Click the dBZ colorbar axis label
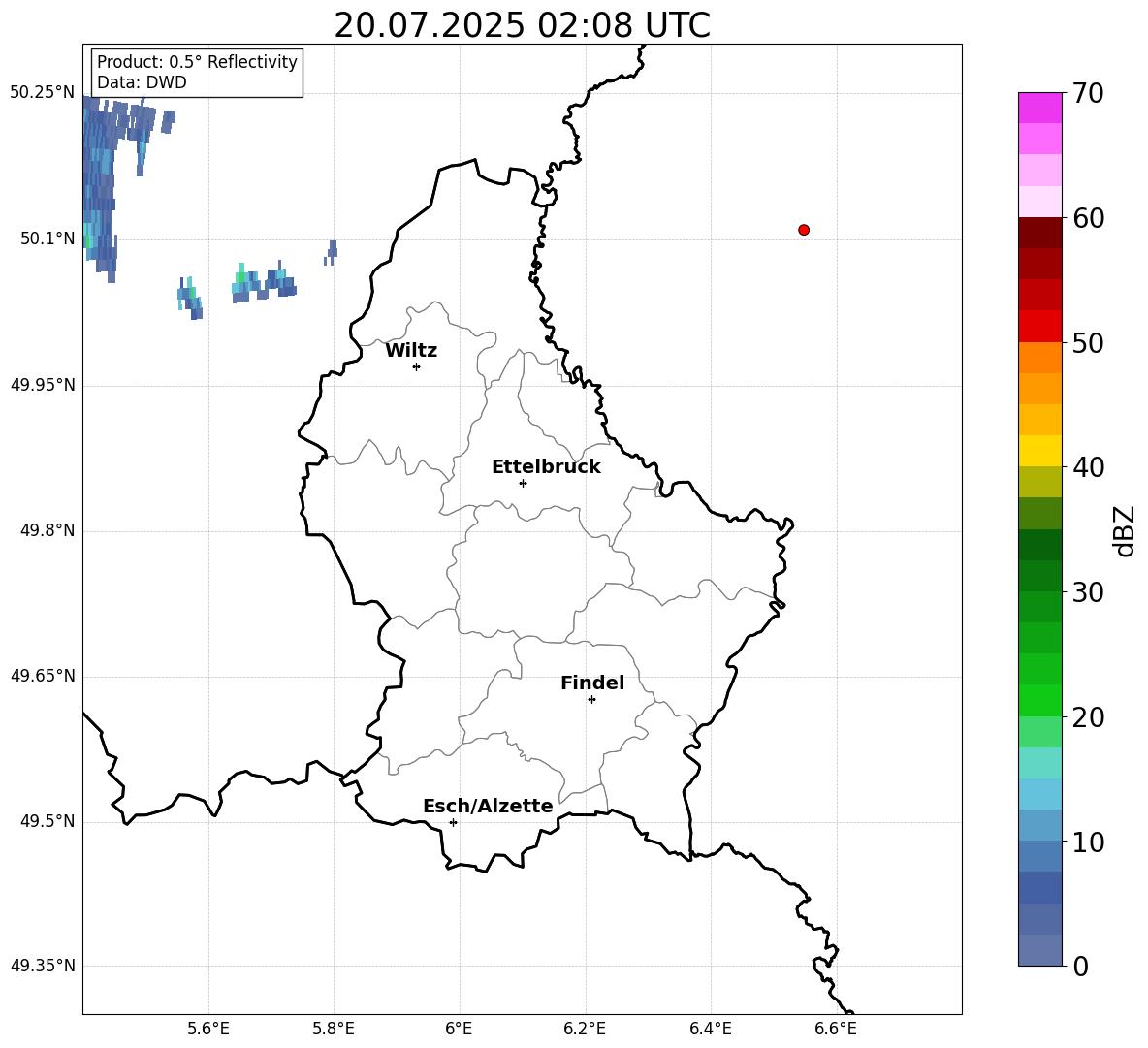The image size is (1148, 1048). (1125, 530)
